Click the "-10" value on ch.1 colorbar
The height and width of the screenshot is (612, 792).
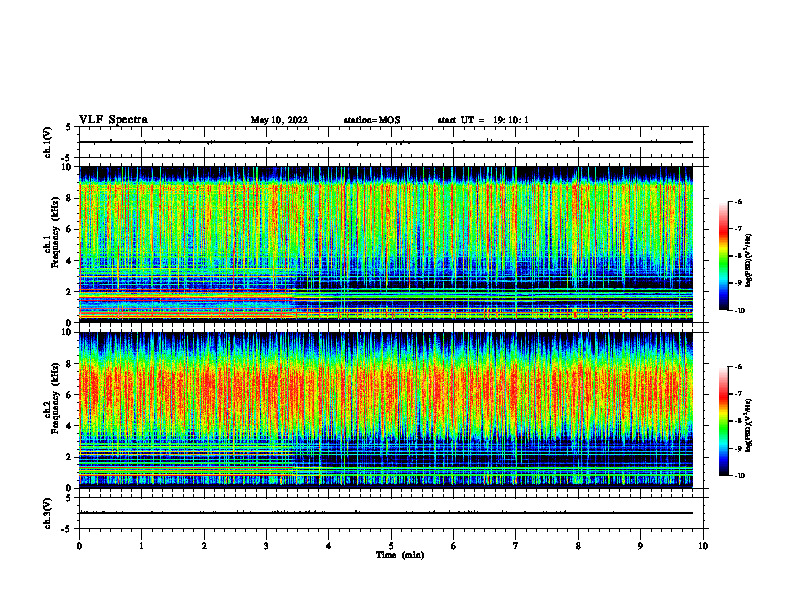click(x=739, y=311)
